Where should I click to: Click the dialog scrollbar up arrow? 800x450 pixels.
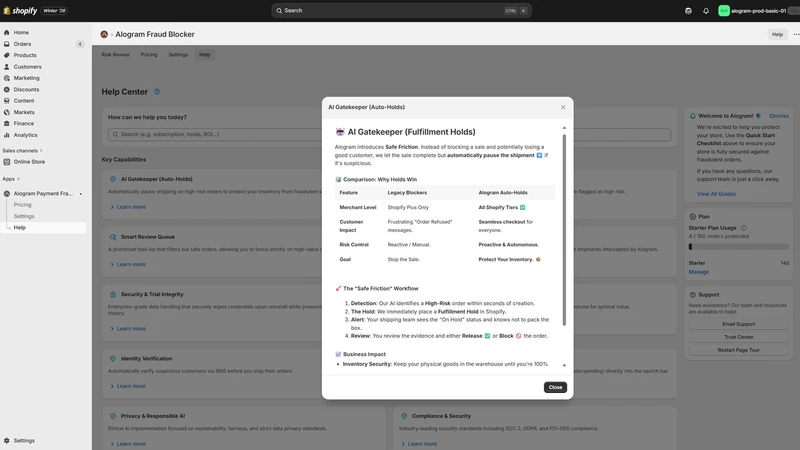pos(564,128)
